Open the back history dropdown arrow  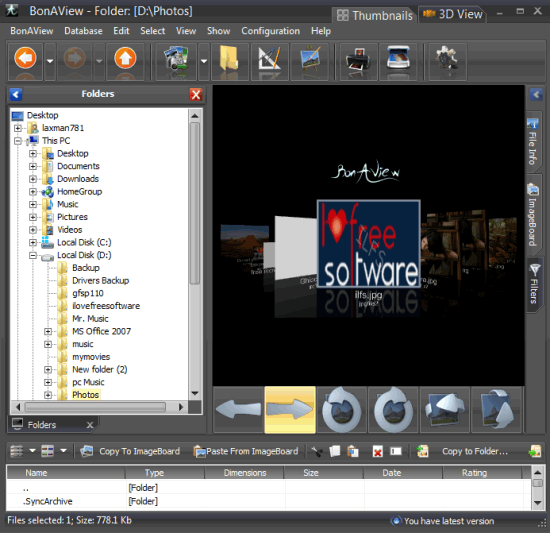(50, 61)
